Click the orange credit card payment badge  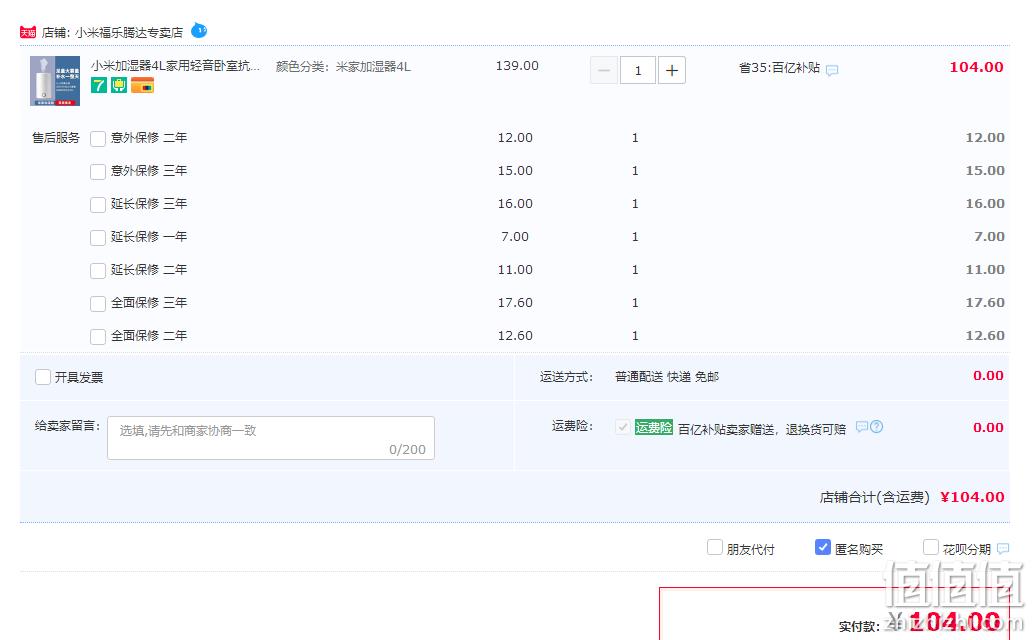[x=142, y=85]
